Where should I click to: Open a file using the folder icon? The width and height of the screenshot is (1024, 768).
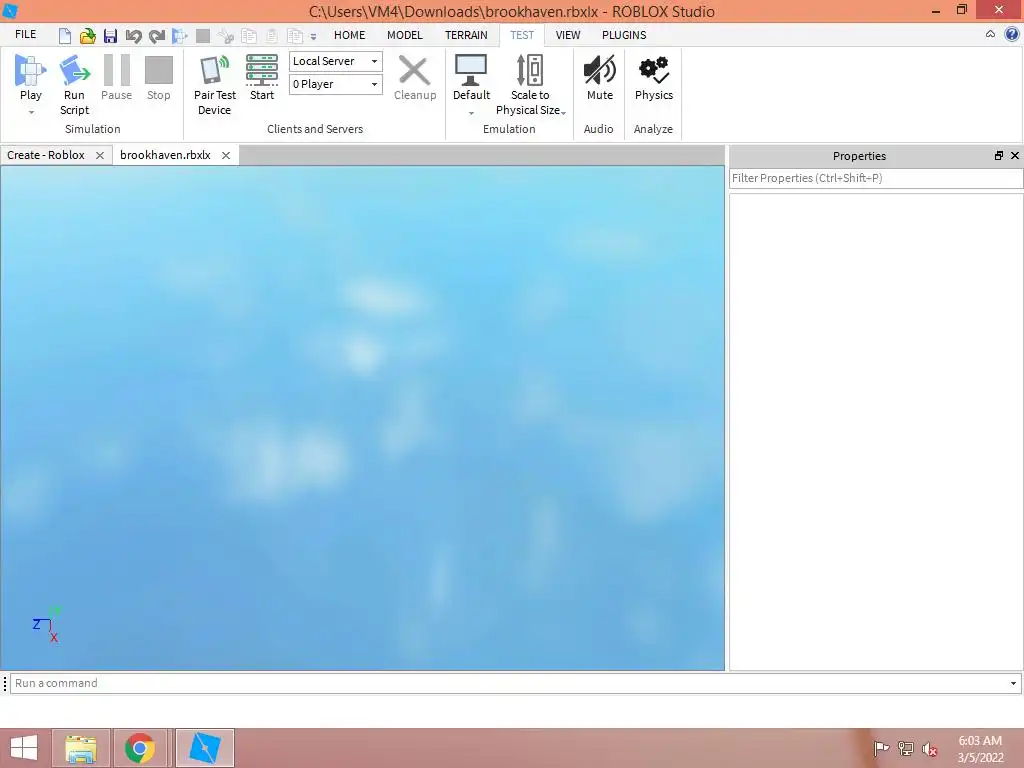point(87,35)
